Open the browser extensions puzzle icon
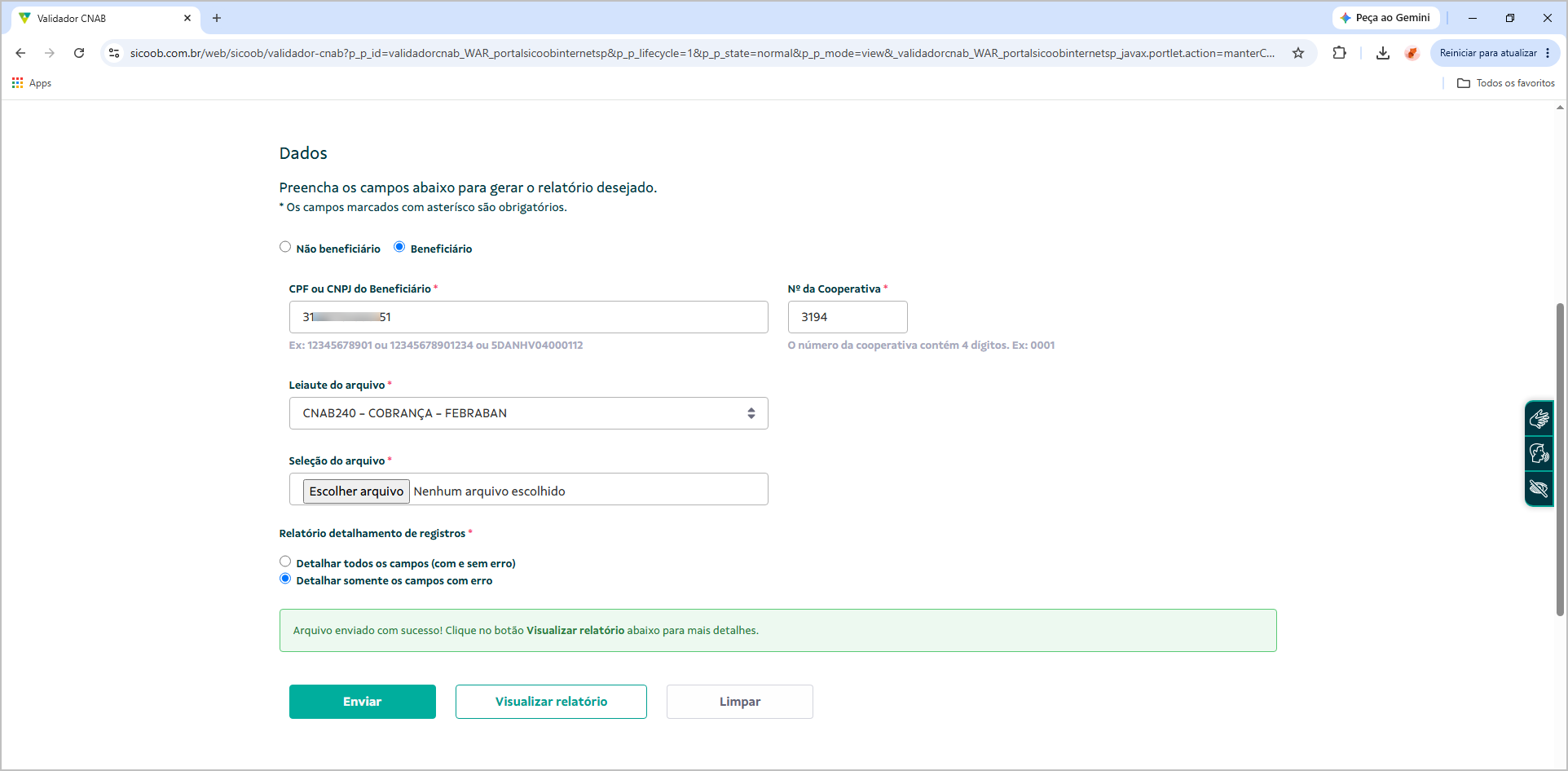 pyautogui.click(x=1339, y=53)
